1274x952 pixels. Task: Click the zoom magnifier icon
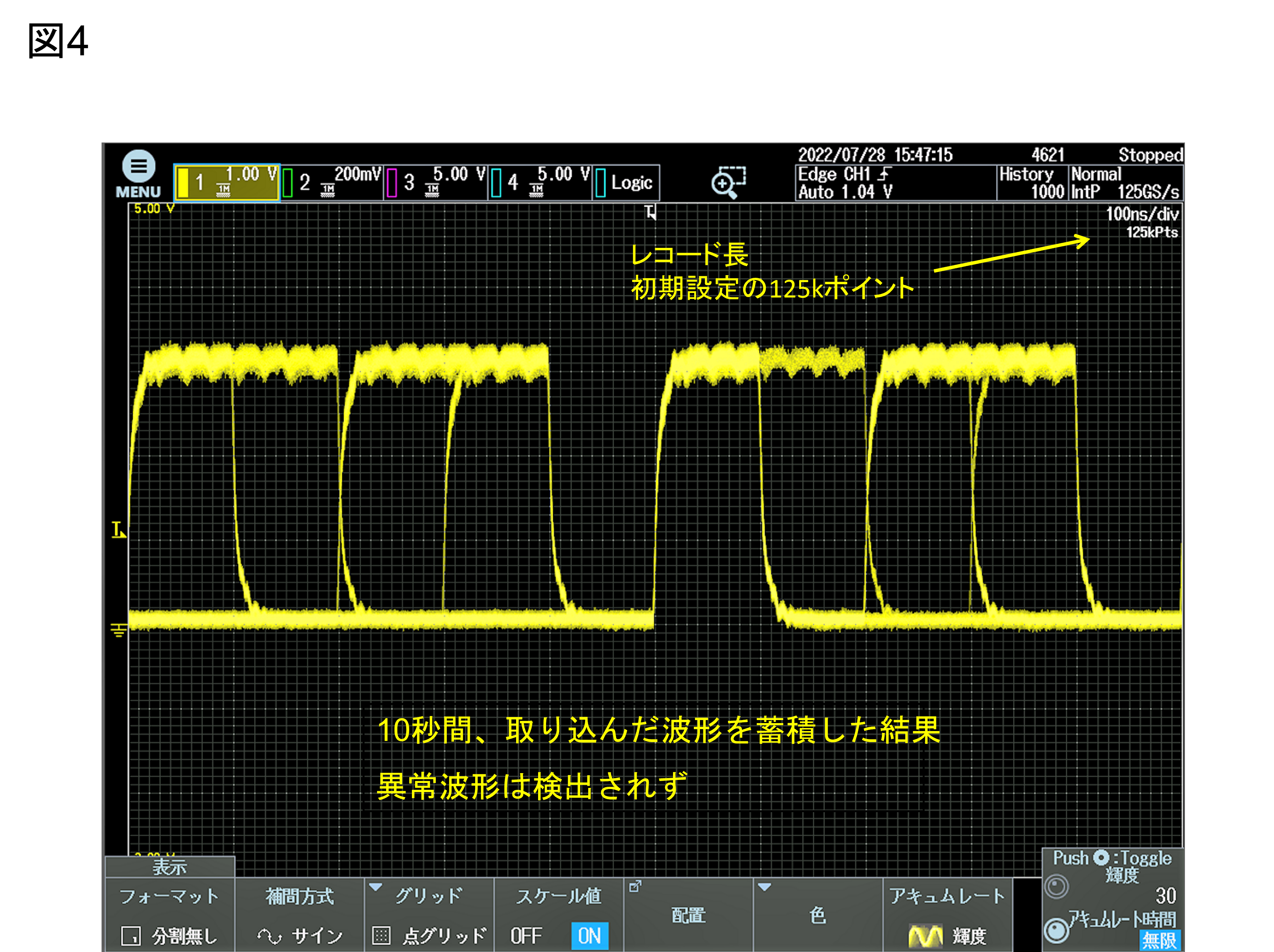coord(728,182)
